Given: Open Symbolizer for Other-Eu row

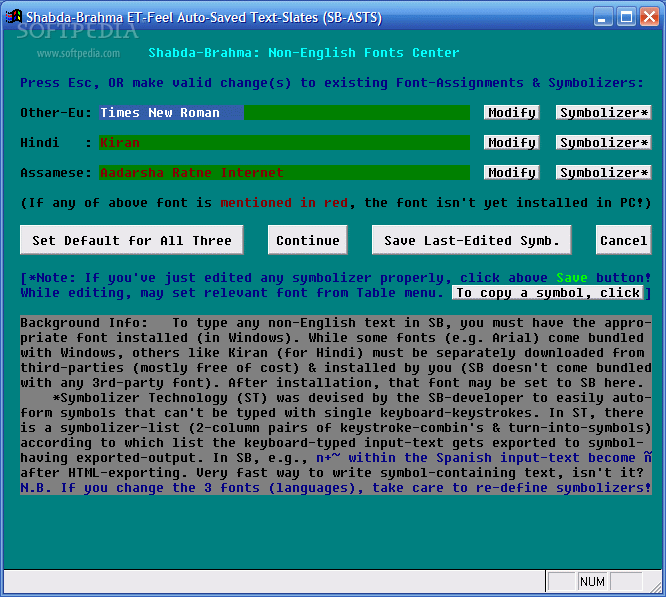Looking at the screenshot, I should 603,113.
